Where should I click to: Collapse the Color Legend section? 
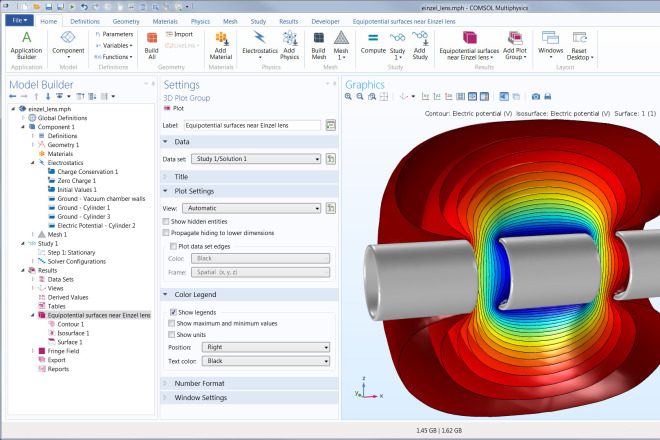tap(165, 295)
